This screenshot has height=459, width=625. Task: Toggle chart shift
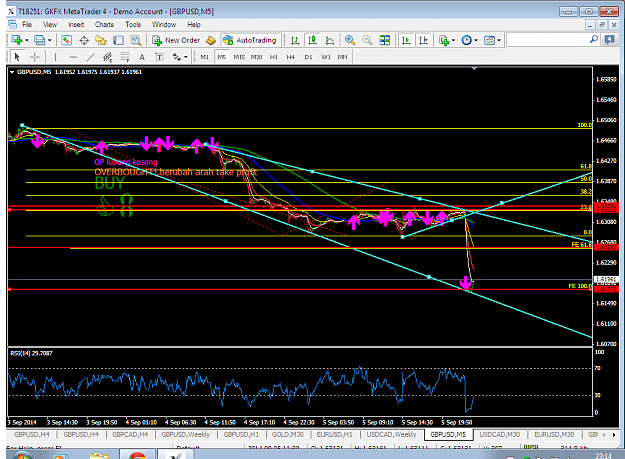click(x=423, y=40)
